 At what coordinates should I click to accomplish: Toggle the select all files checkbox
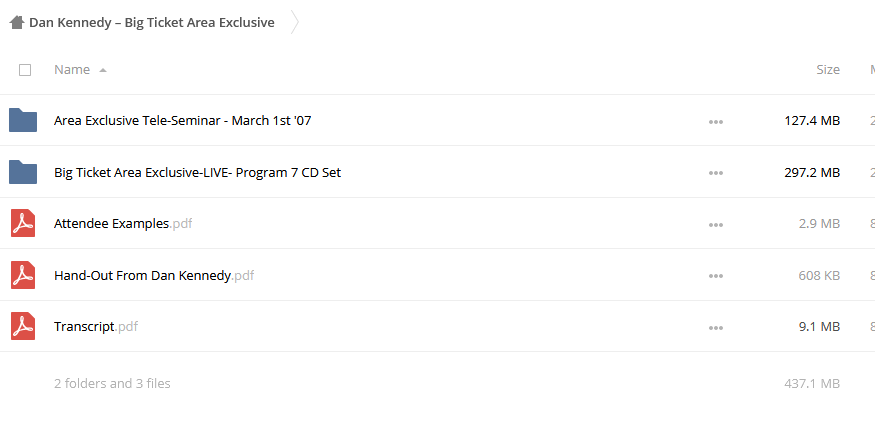coord(25,70)
